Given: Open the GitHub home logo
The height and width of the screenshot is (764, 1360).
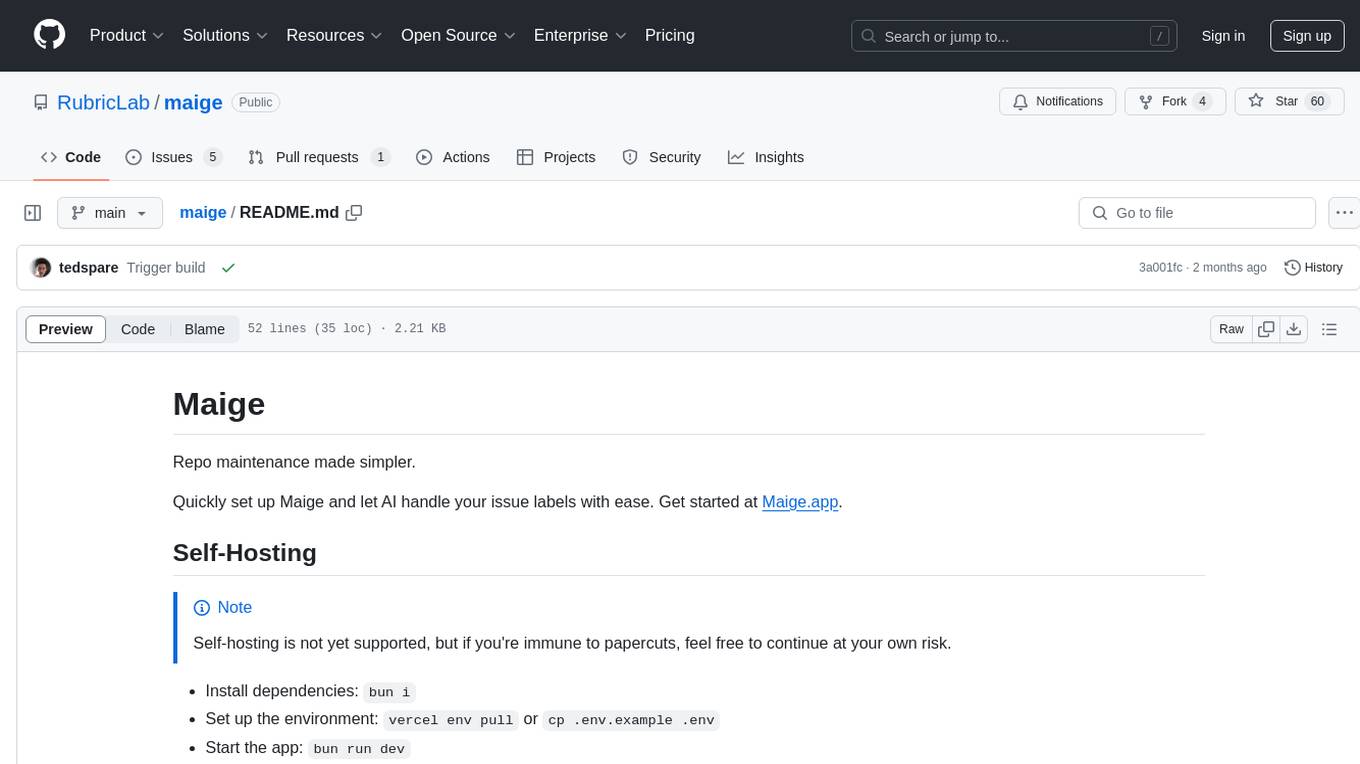Looking at the screenshot, I should [50, 35].
